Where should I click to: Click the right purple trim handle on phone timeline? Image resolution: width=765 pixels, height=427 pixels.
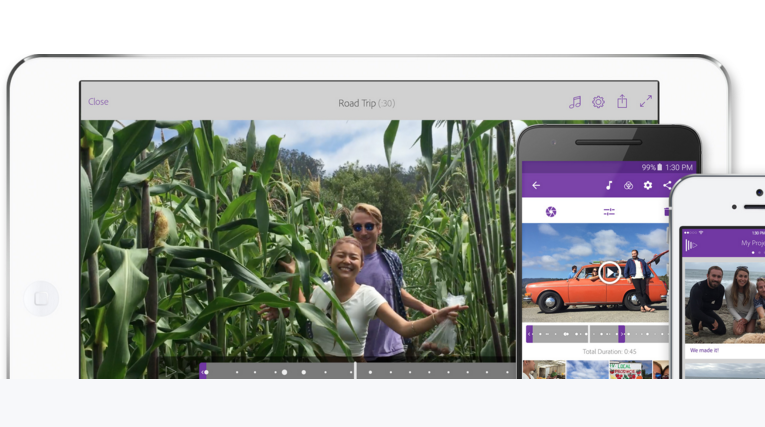point(622,334)
